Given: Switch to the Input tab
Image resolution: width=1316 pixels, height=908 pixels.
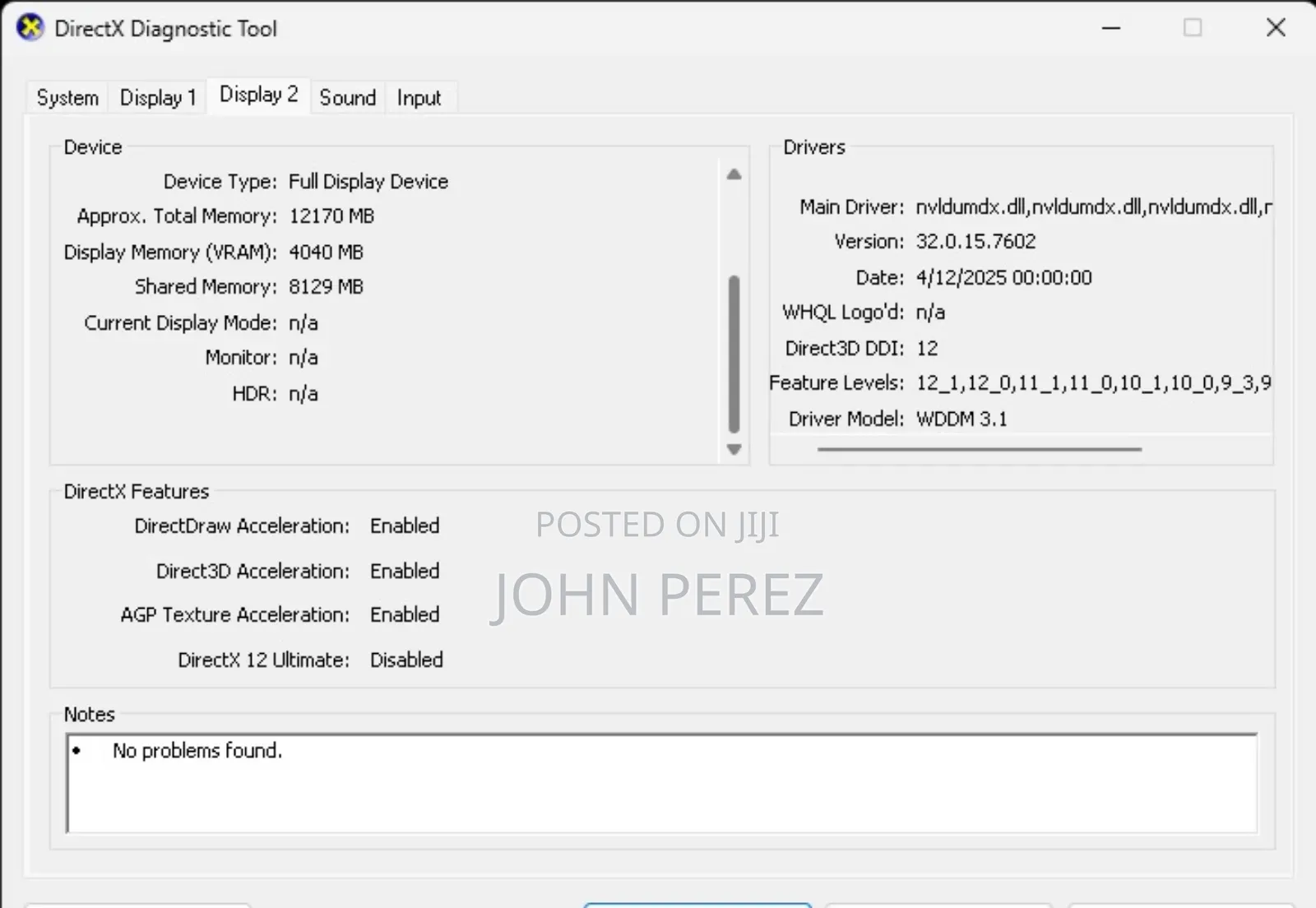Looking at the screenshot, I should (419, 98).
